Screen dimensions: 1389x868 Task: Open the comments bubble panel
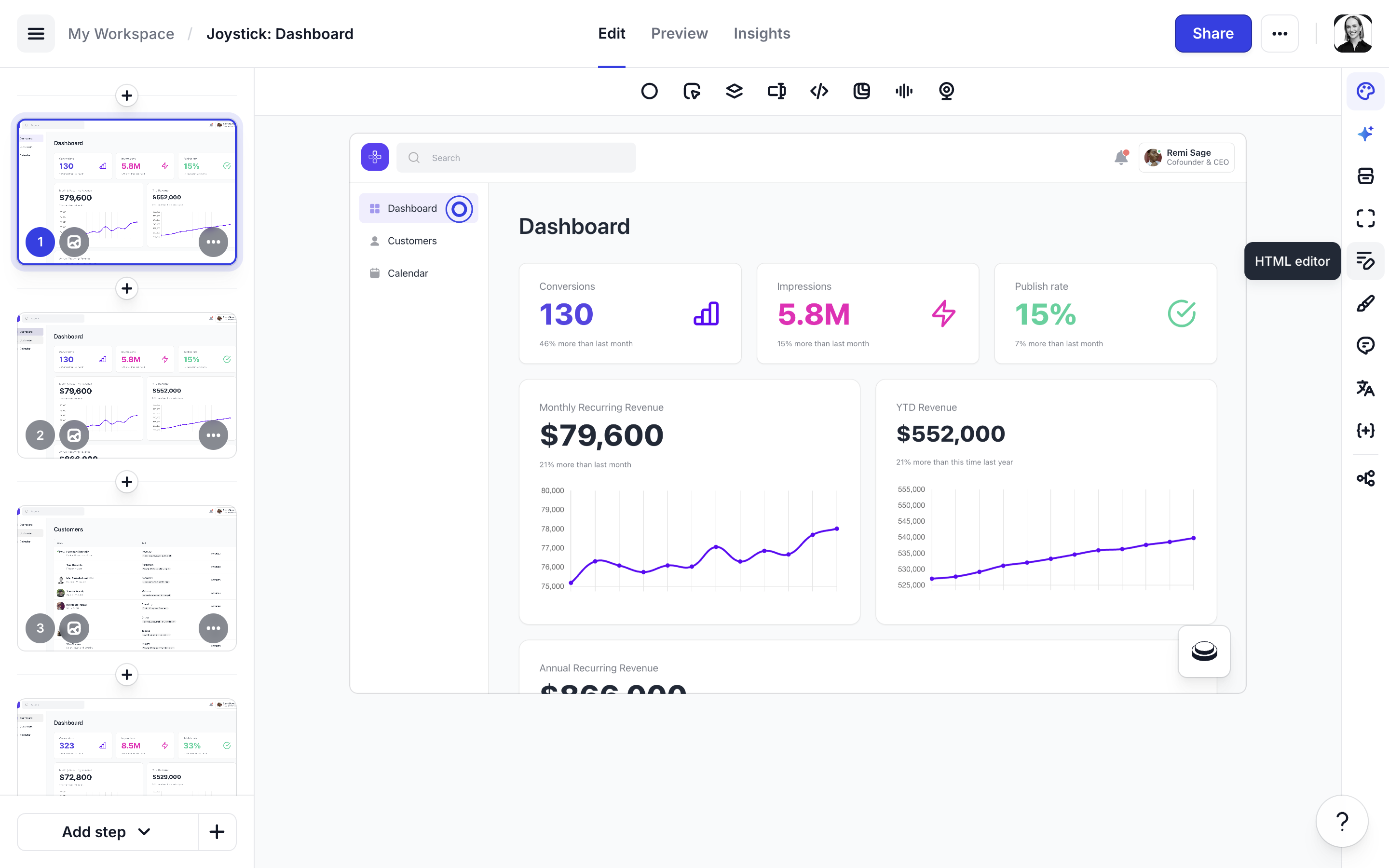pyautogui.click(x=1365, y=346)
